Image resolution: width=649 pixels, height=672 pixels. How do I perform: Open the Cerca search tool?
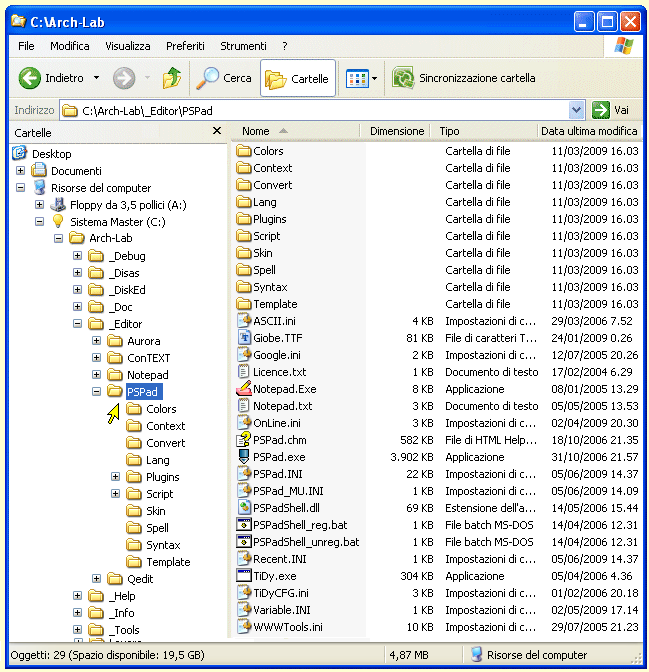tap(224, 78)
